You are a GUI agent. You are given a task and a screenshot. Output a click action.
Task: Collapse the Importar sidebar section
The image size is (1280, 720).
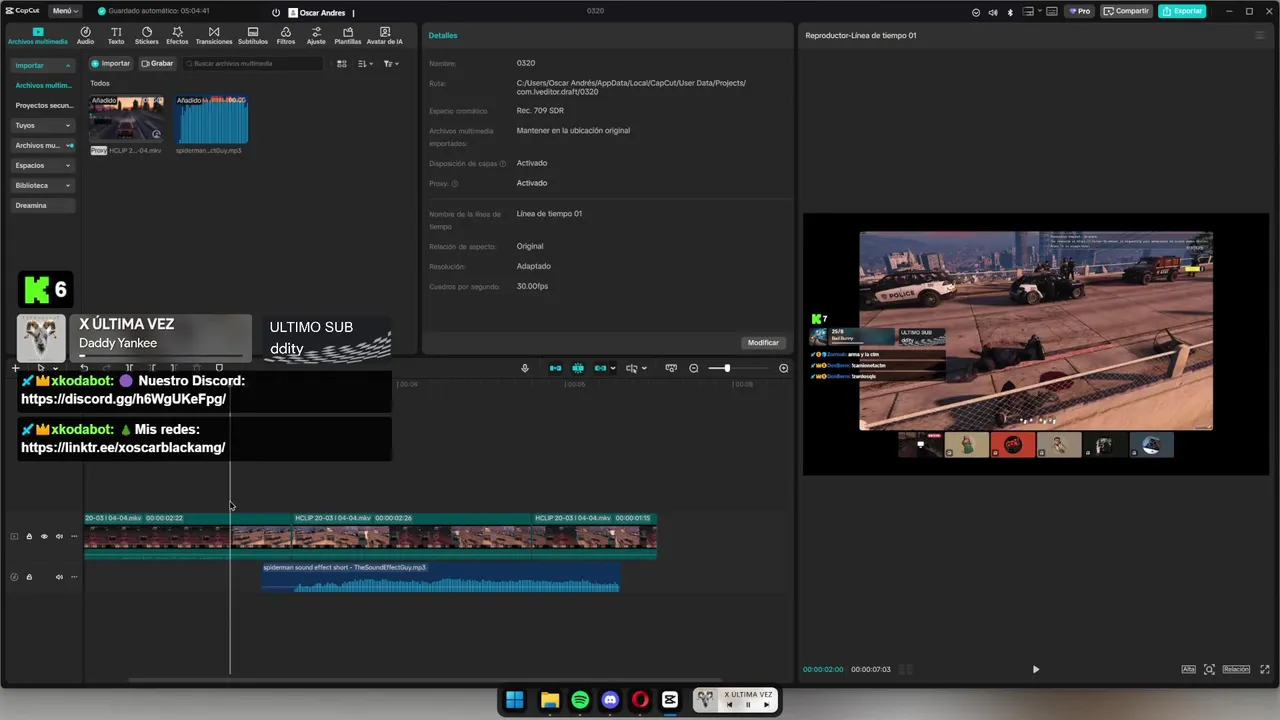point(43,65)
